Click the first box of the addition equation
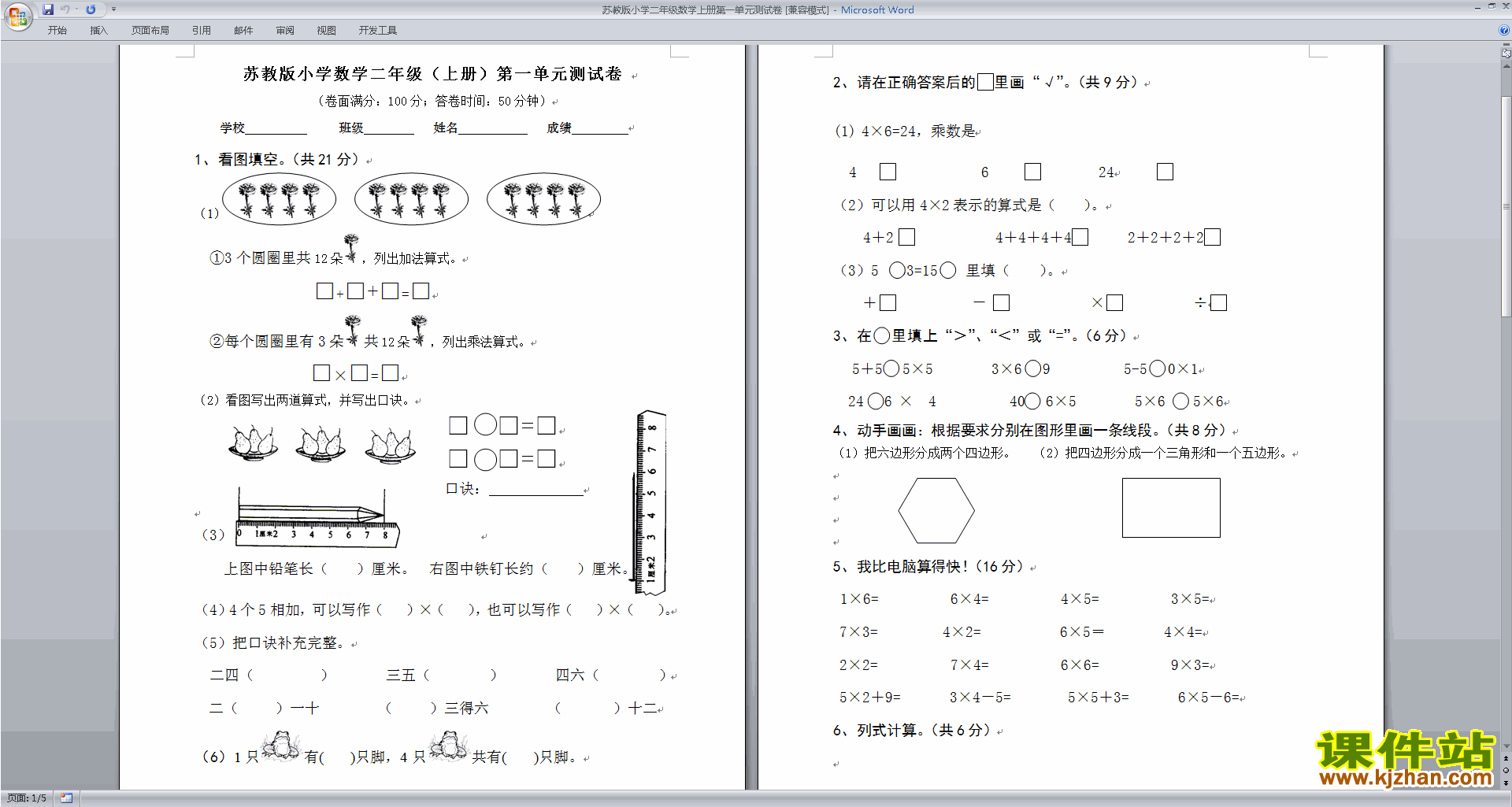 pyautogui.click(x=324, y=291)
